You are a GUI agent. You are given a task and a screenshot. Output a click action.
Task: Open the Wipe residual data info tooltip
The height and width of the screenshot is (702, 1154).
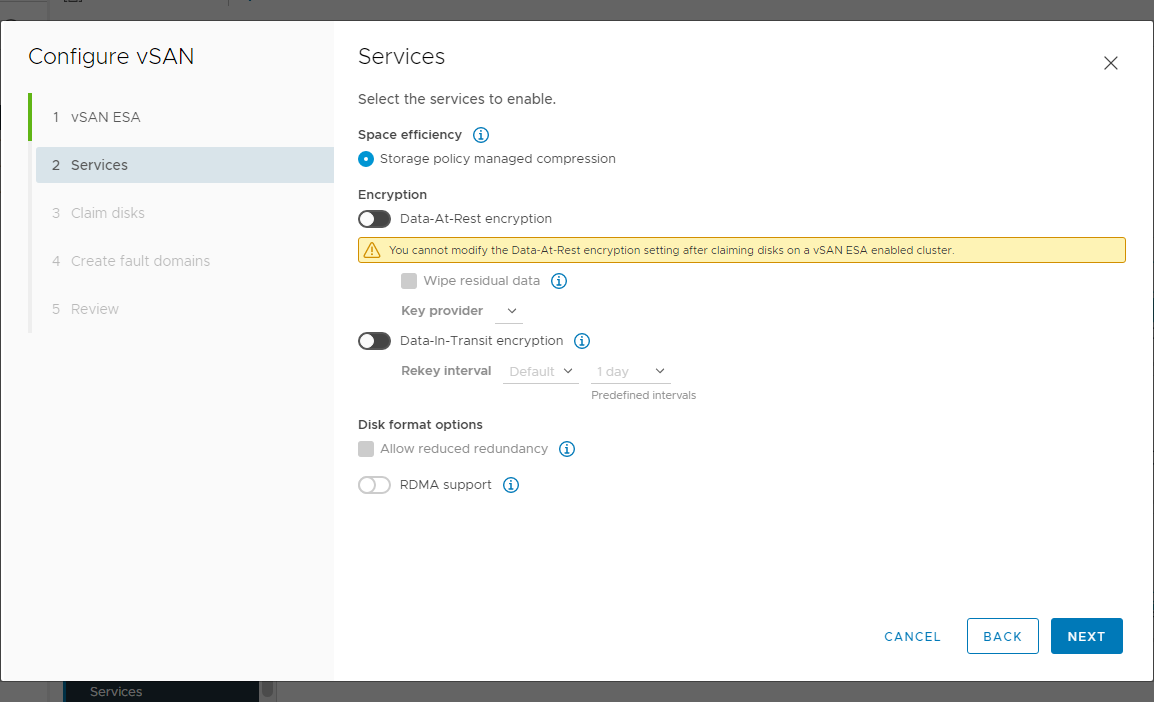pyautogui.click(x=559, y=281)
